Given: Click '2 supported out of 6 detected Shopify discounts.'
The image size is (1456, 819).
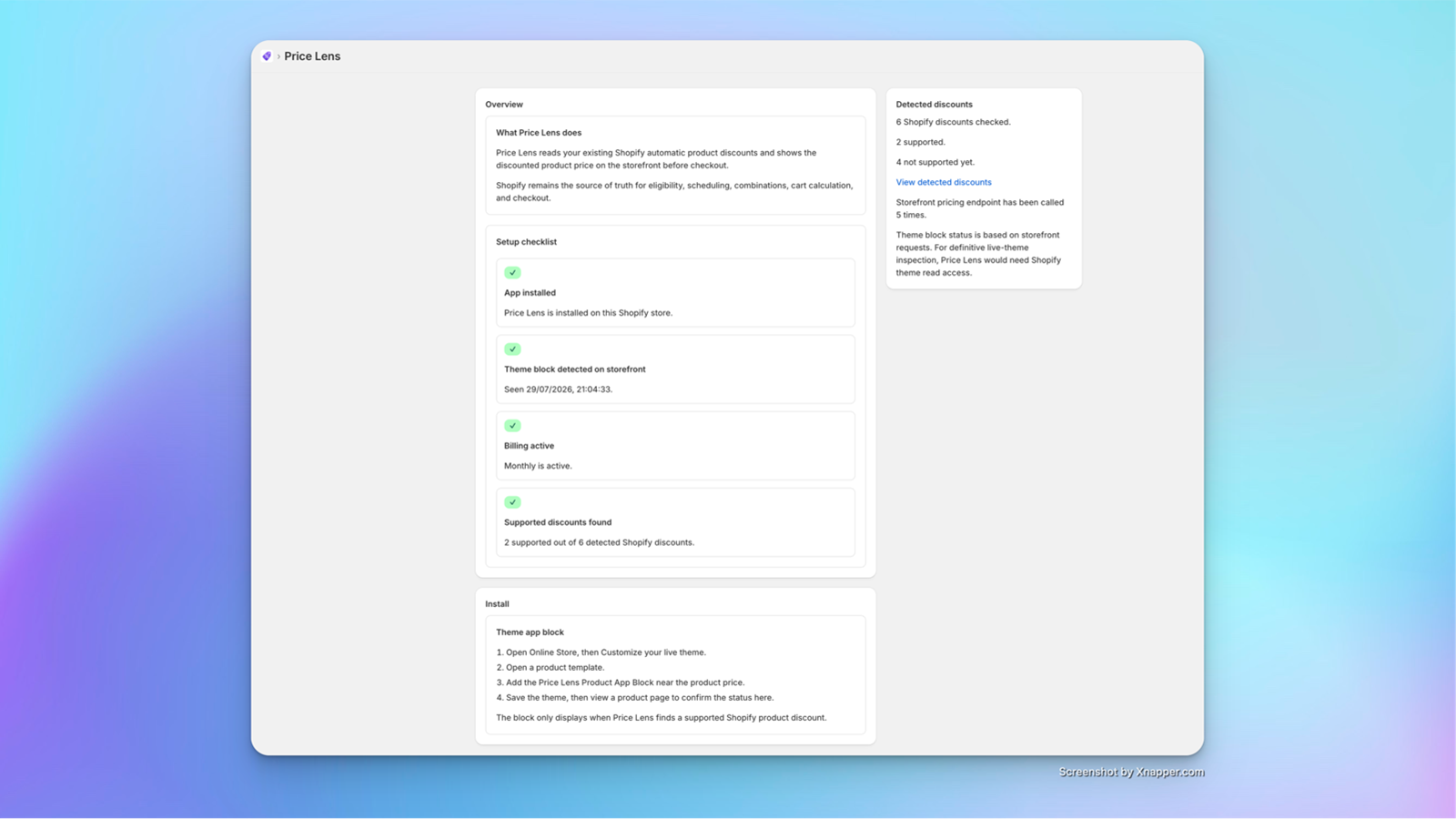Looking at the screenshot, I should click(599, 542).
